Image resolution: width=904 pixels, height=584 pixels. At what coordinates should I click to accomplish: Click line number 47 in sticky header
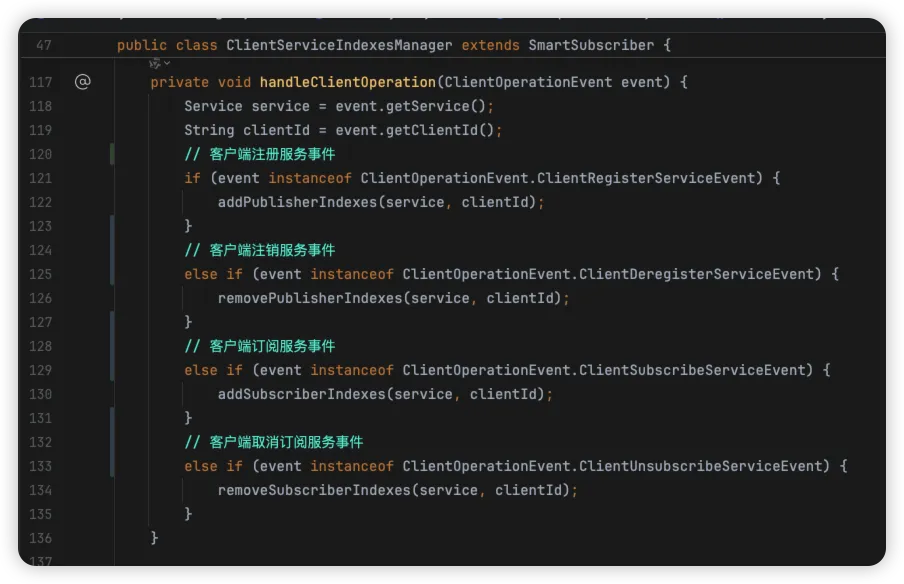[x=43, y=45]
